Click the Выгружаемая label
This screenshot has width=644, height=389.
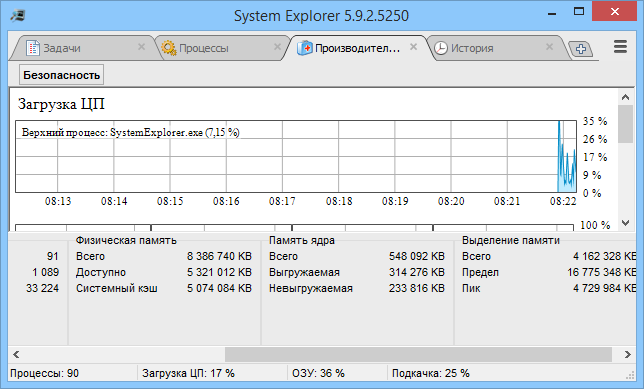(x=304, y=272)
